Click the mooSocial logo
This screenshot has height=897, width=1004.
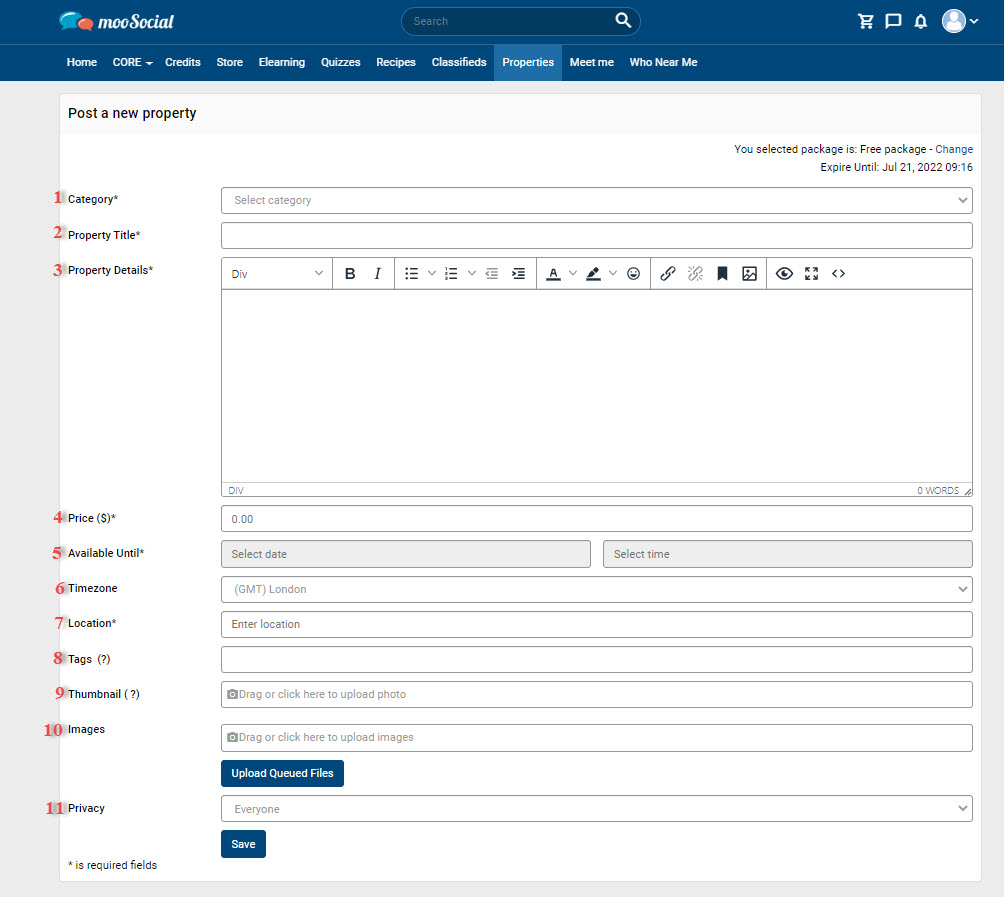117,21
